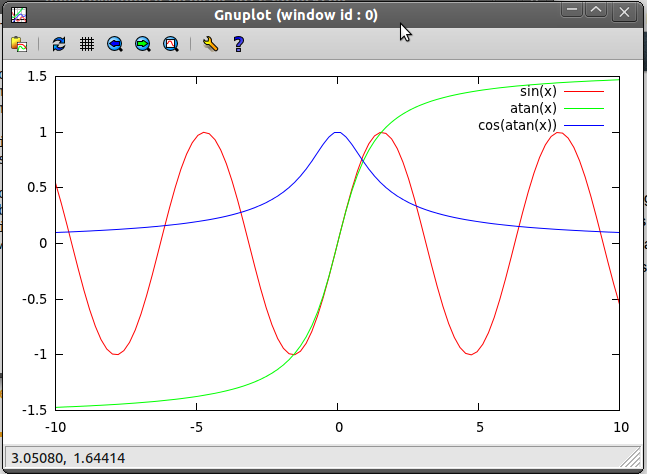Click x-axis label -5

click(196, 427)
